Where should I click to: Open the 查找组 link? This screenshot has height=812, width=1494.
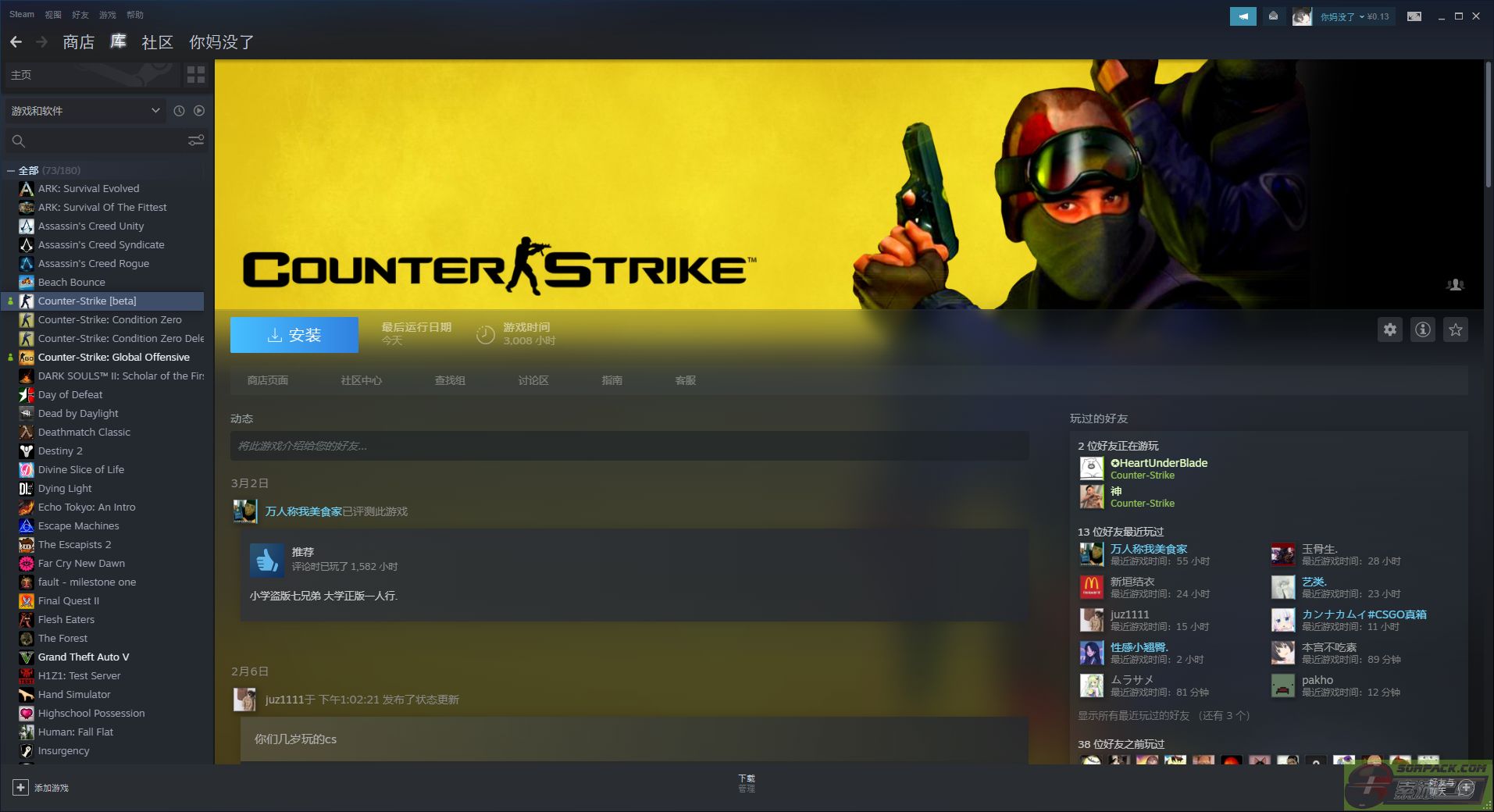point(450,380)
